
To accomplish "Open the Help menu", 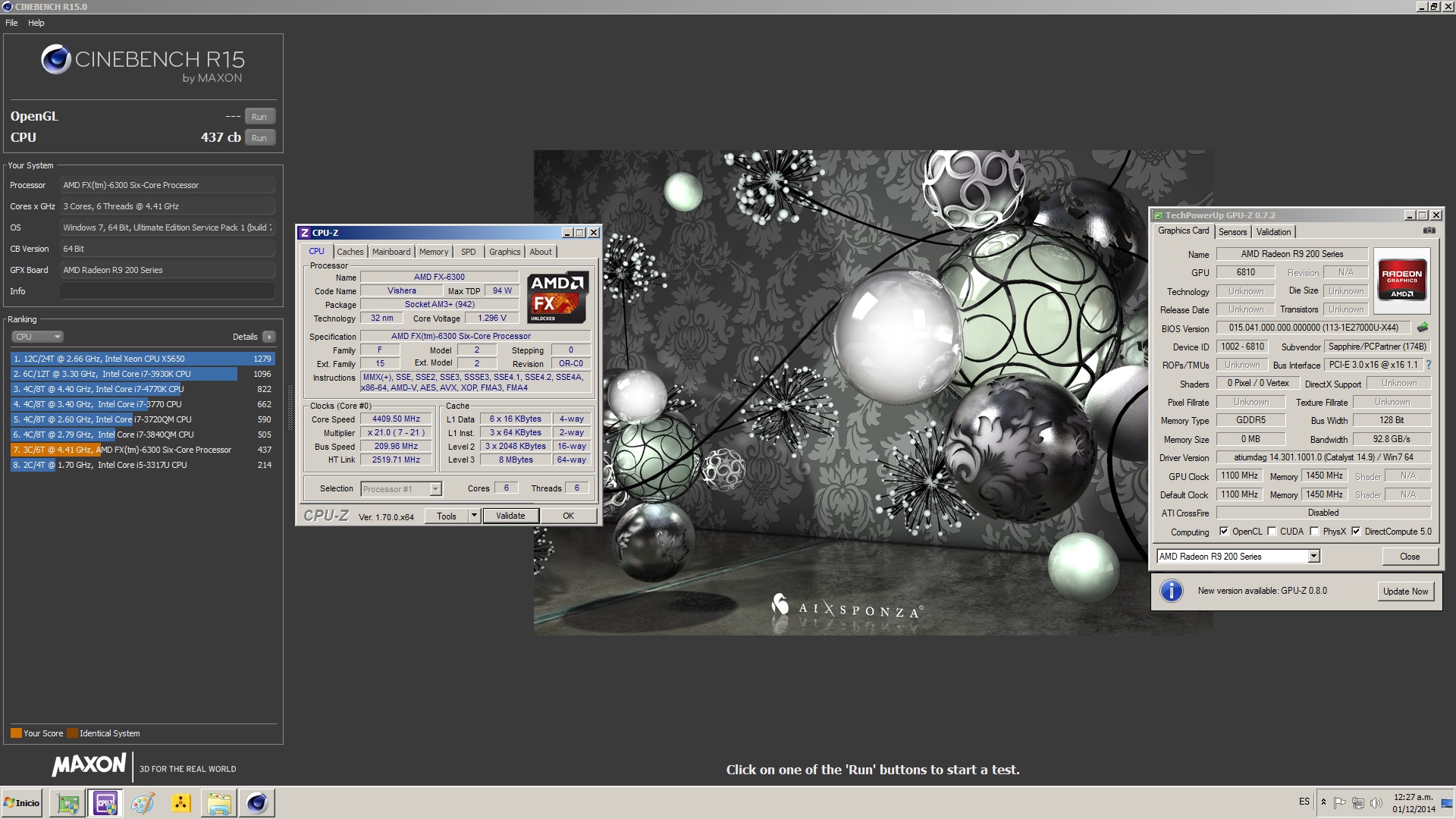I will (36, 23).
